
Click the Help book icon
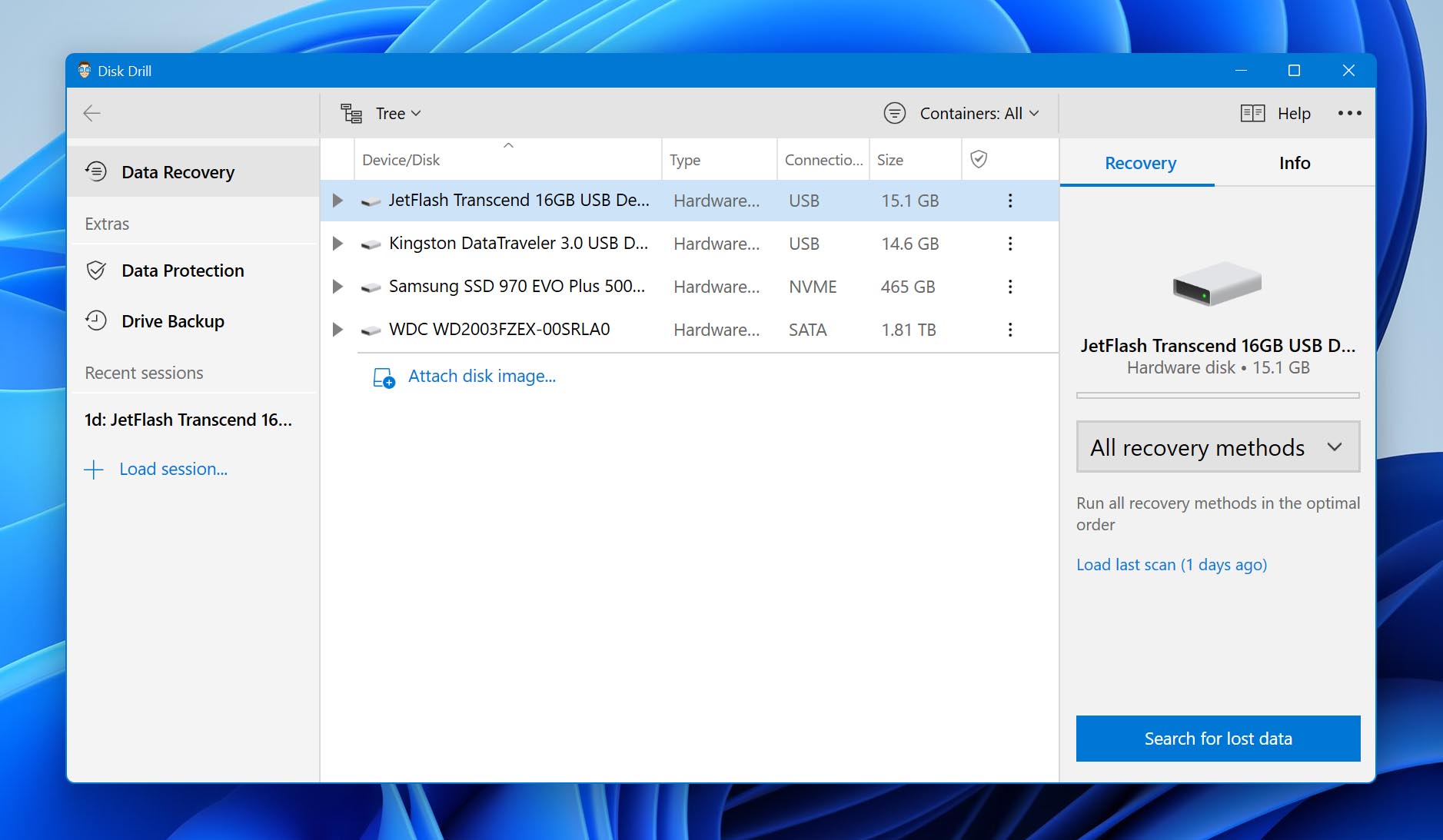coord(1252,114)
